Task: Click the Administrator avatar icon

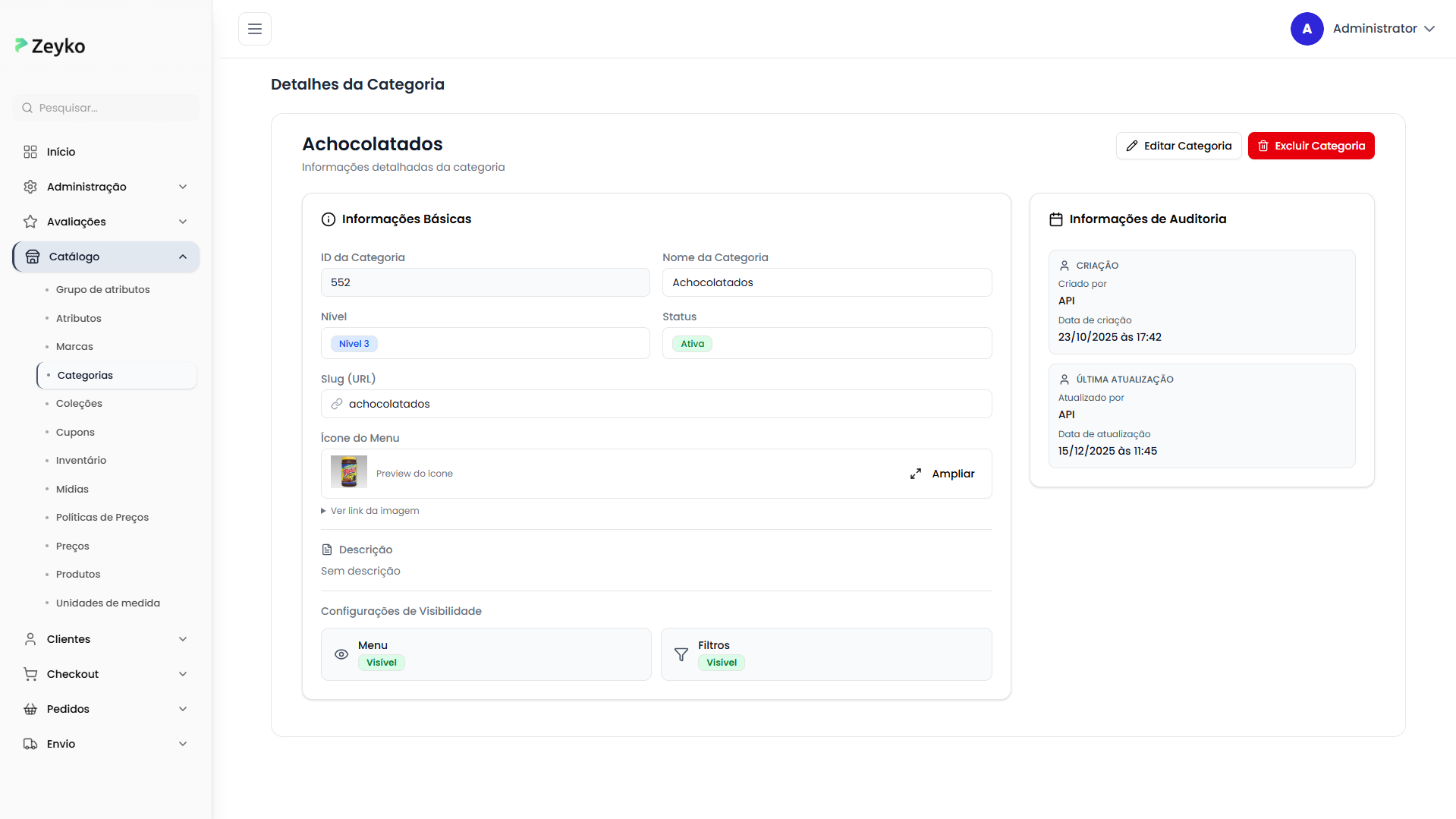Action: click(1307, 29)
